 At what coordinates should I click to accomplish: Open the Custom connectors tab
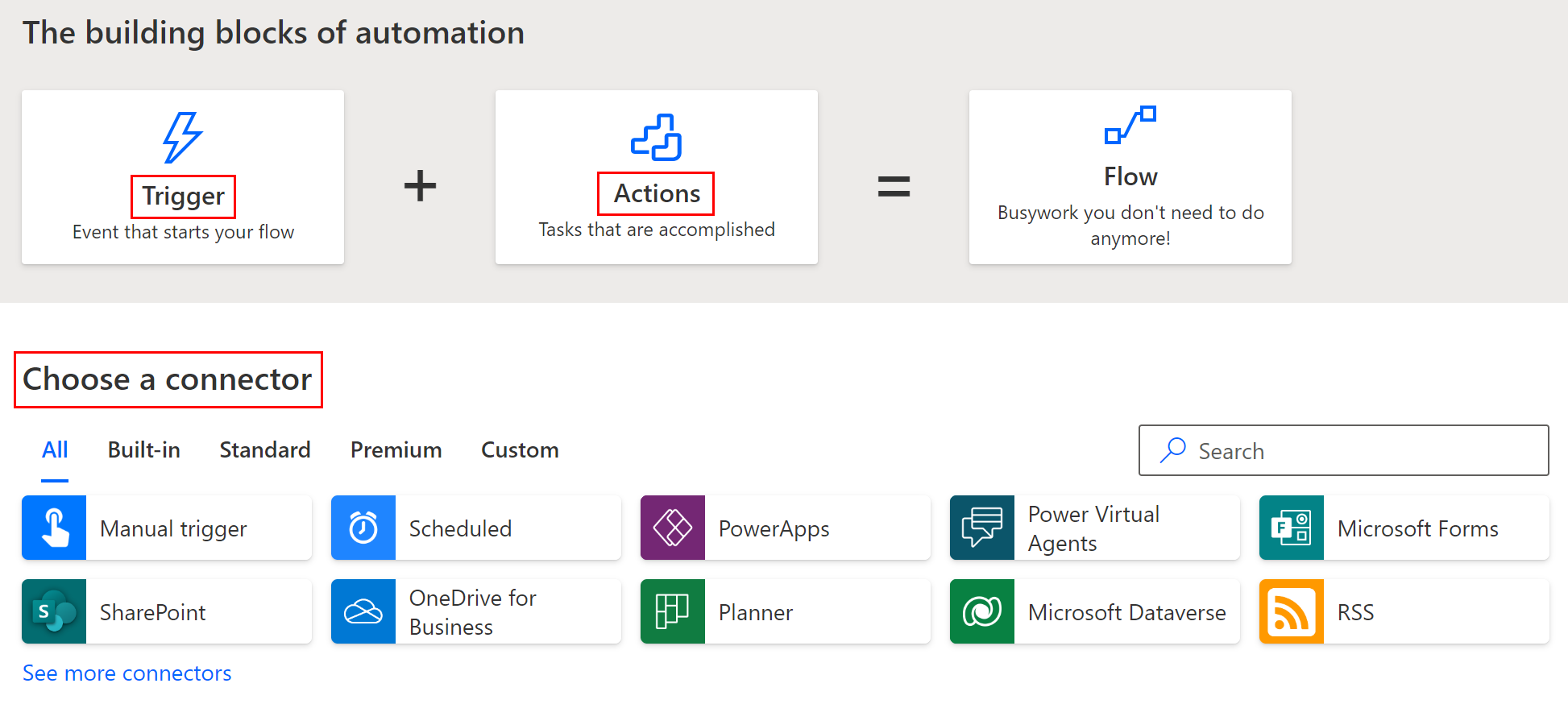(x=520, y=449)
